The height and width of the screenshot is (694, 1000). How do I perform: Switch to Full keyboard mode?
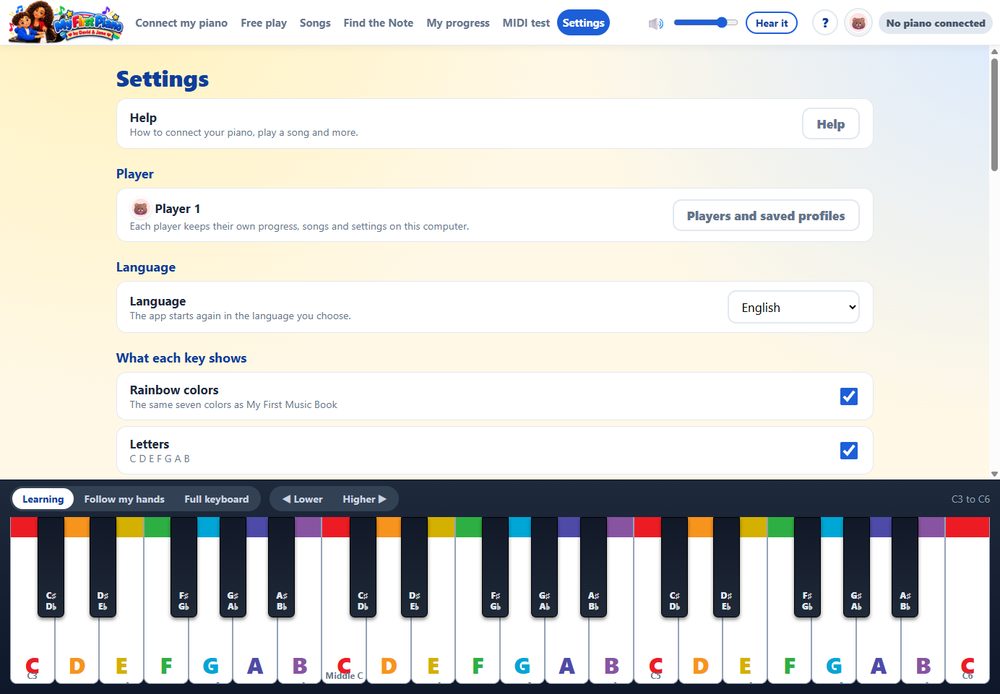tap(216, 499)
